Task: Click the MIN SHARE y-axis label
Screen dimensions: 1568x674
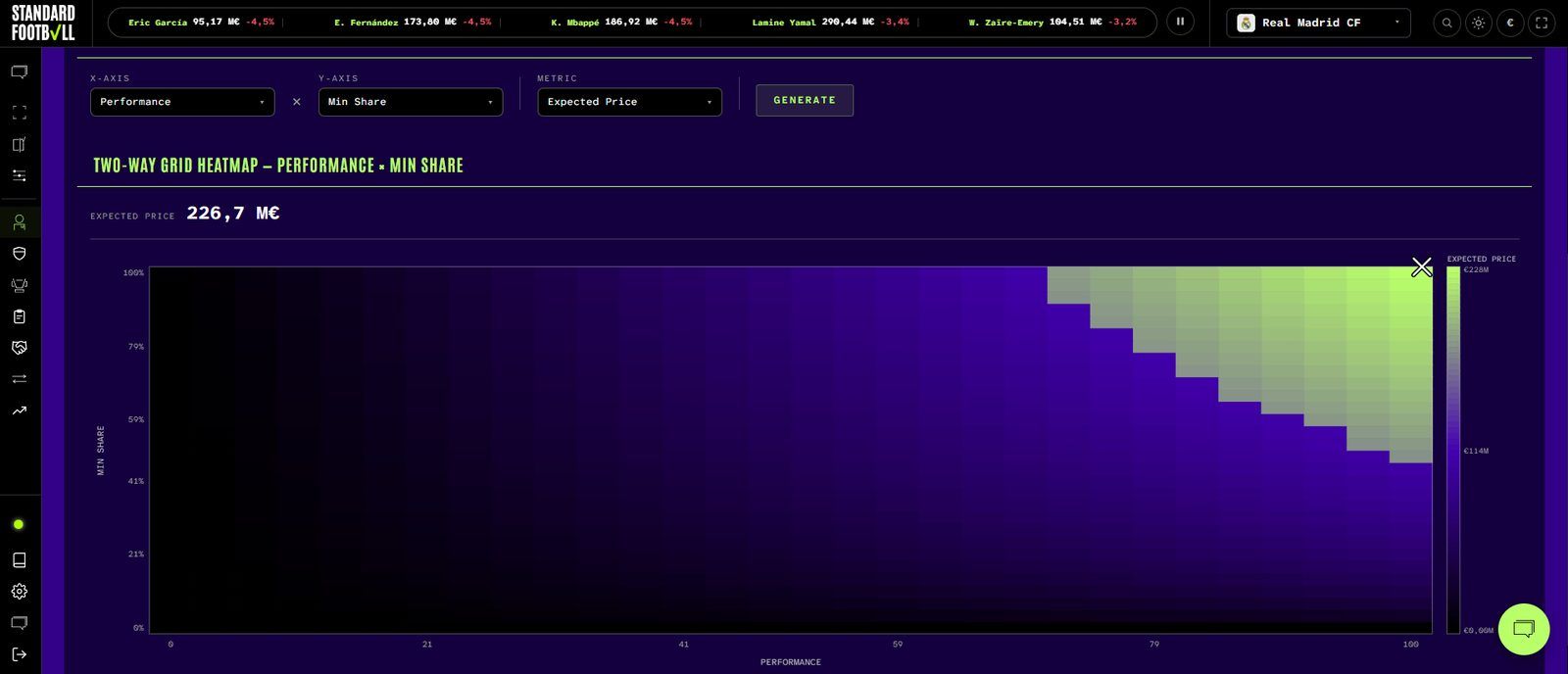Action: pos(101,451)
